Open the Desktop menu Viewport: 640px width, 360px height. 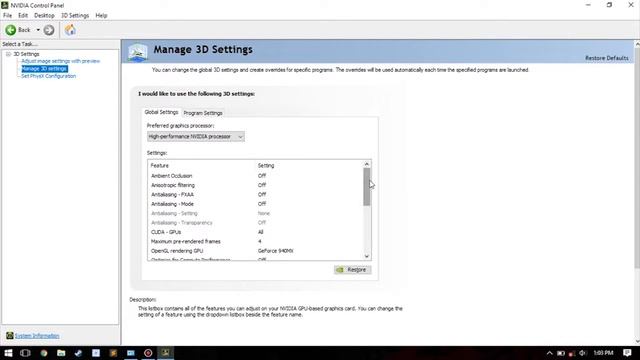(44, 16)
